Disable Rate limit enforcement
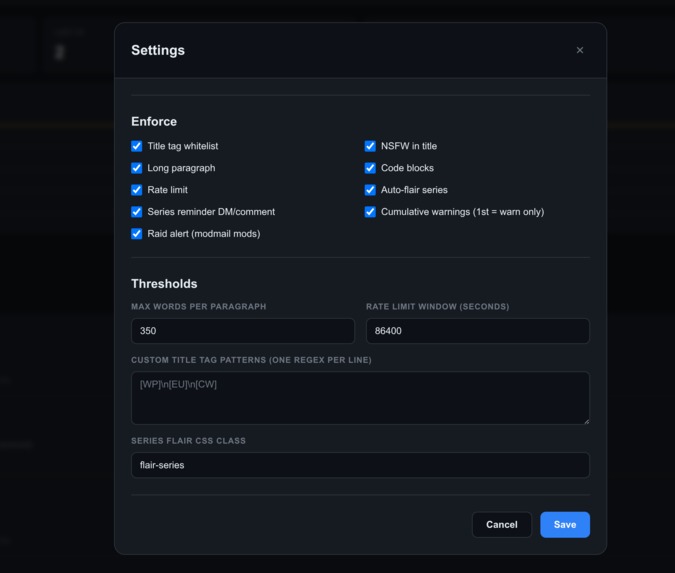Screen dimensions: 675x573 tap(136, 190)
